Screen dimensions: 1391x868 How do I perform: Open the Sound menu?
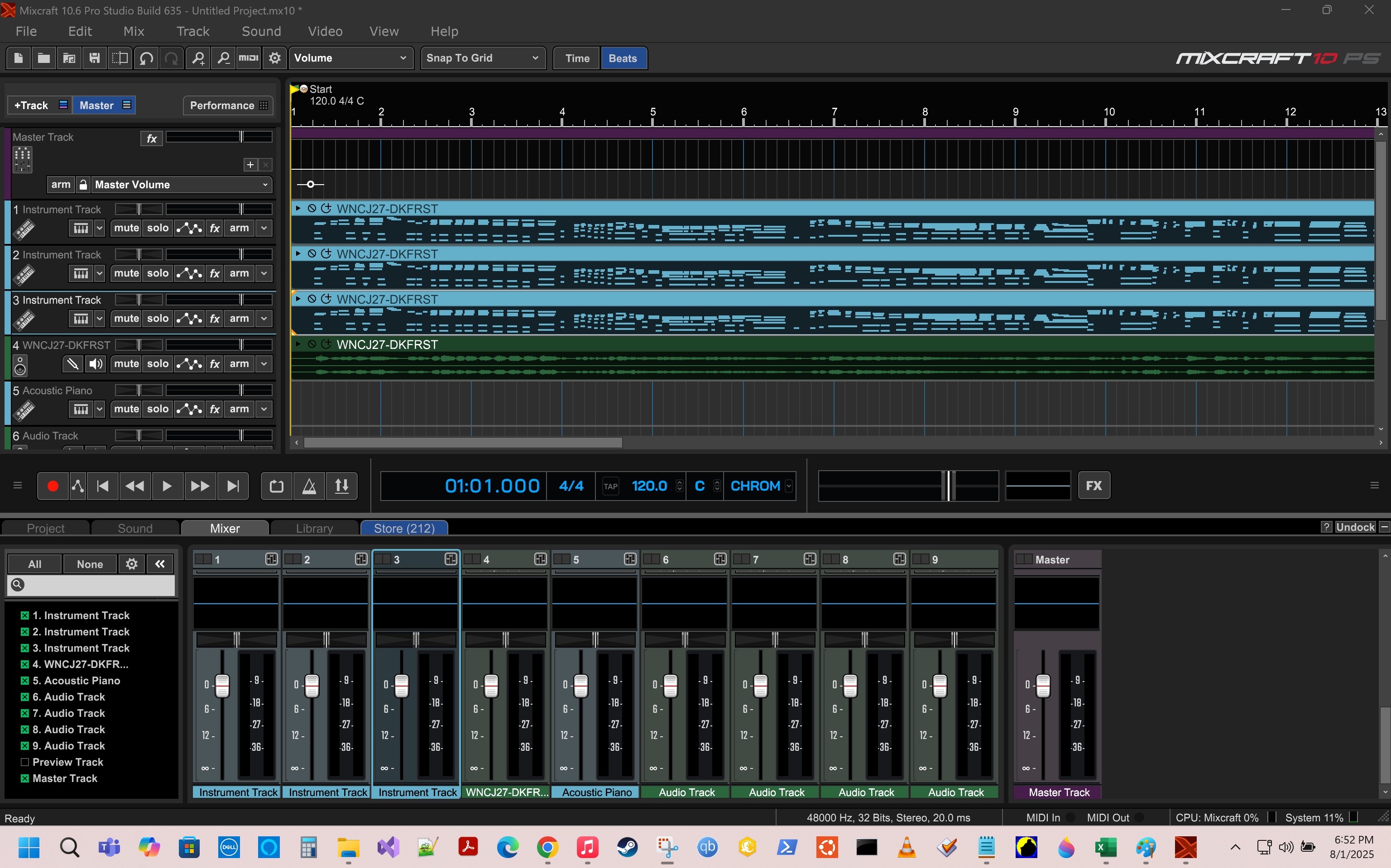(261, 32)
